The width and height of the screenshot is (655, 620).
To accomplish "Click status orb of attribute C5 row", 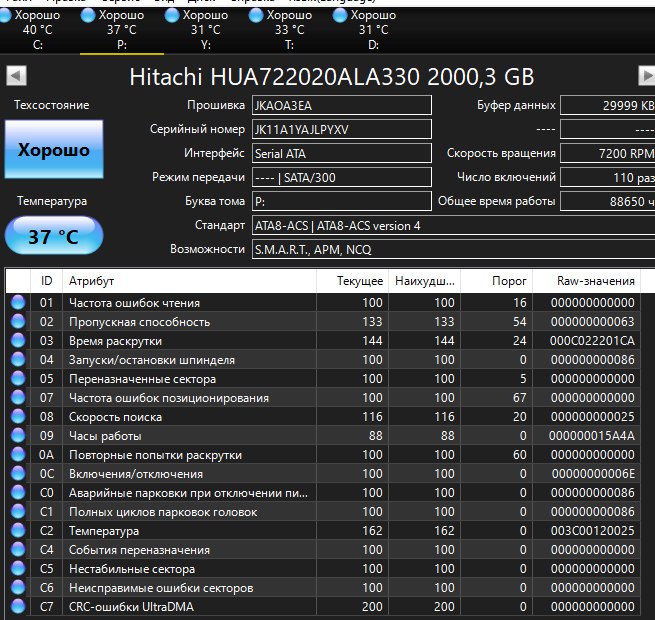I will (x=18, y=568).
